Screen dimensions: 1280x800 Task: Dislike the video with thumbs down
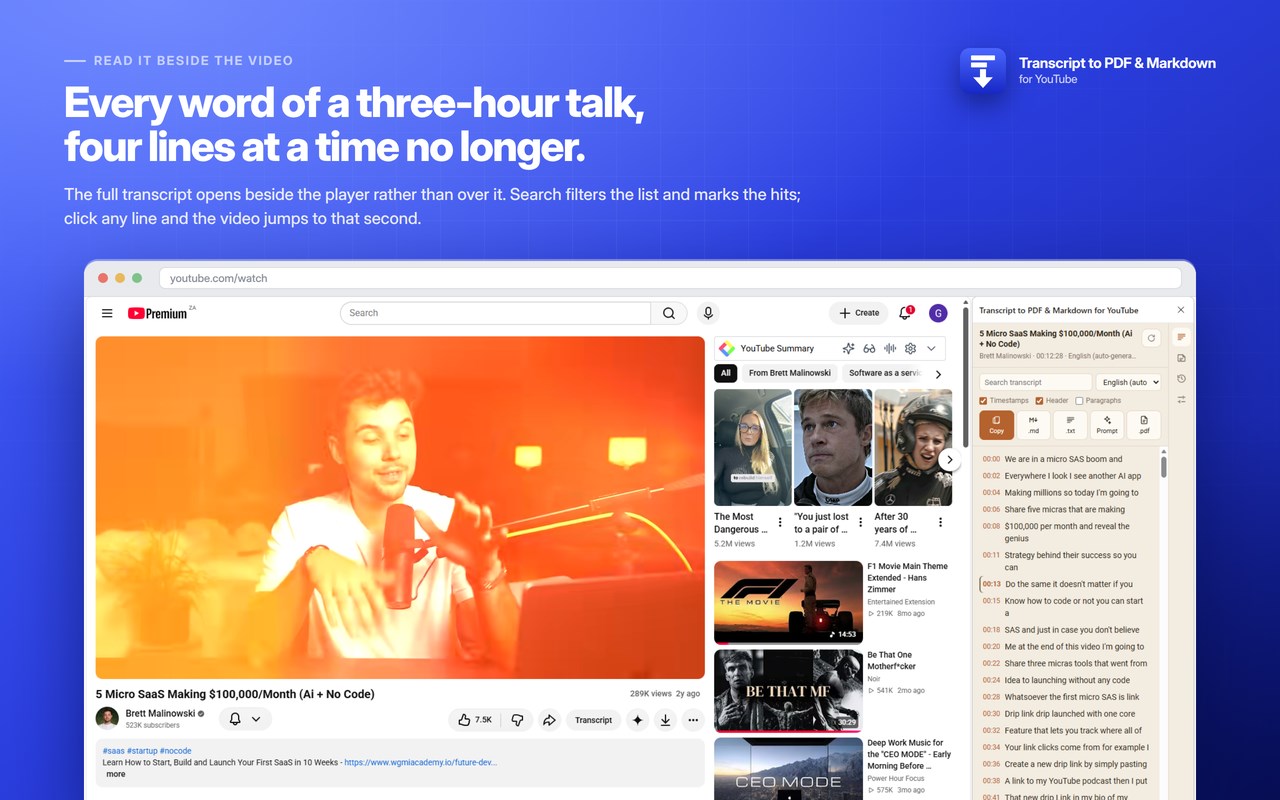click(x=517, y=719)
